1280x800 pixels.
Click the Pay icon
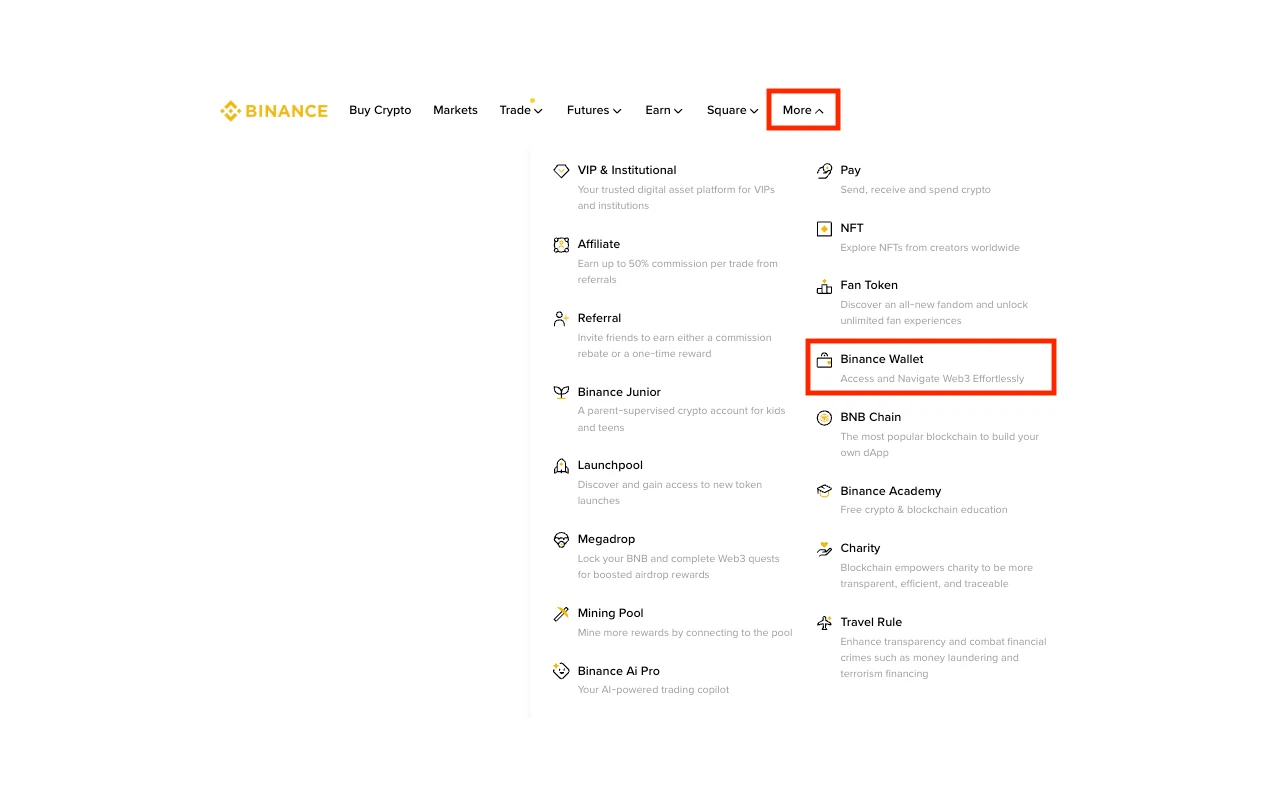[x=824, y=171]
